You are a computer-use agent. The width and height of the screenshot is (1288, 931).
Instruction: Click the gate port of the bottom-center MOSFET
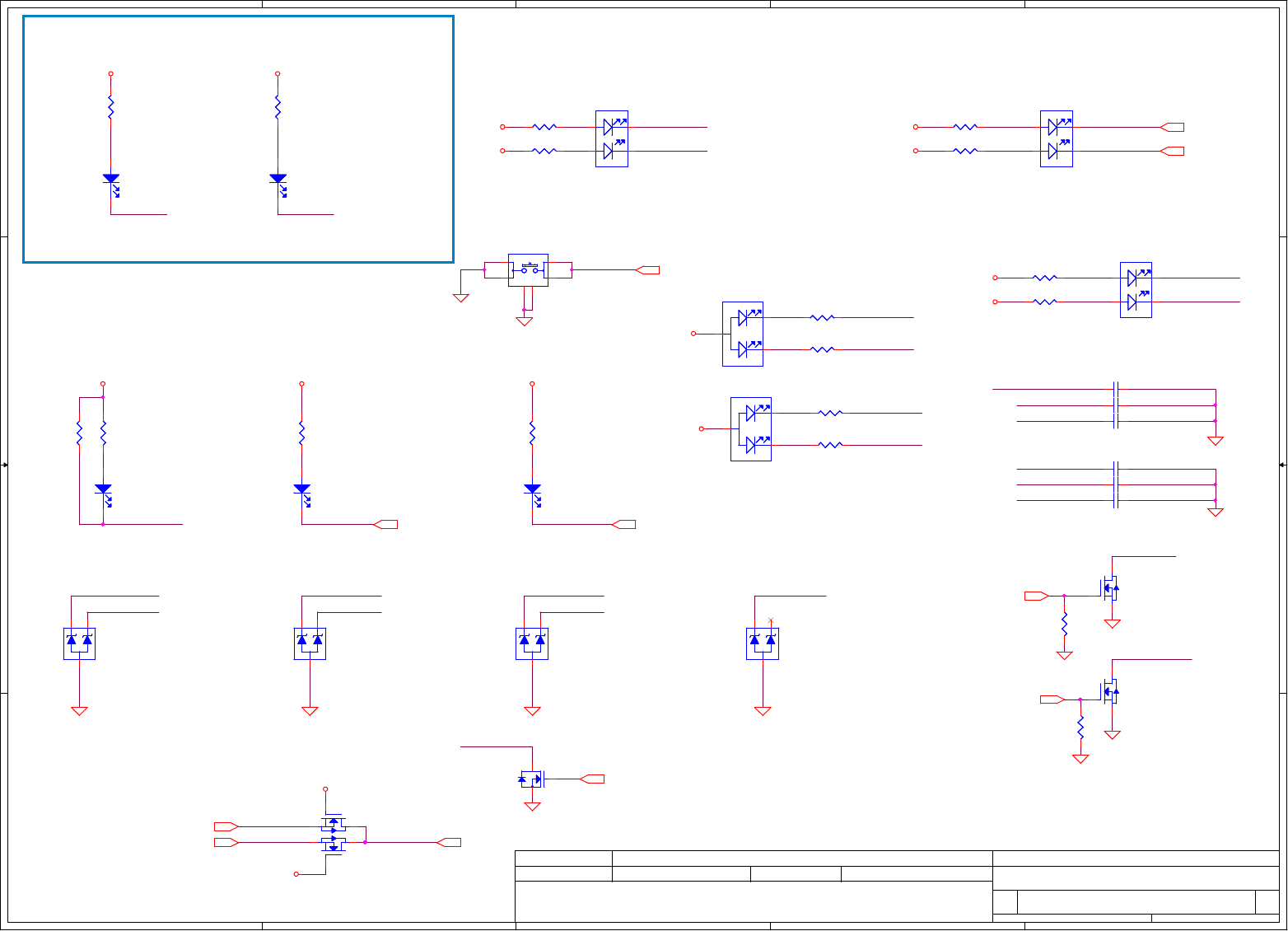click(592, 779)
